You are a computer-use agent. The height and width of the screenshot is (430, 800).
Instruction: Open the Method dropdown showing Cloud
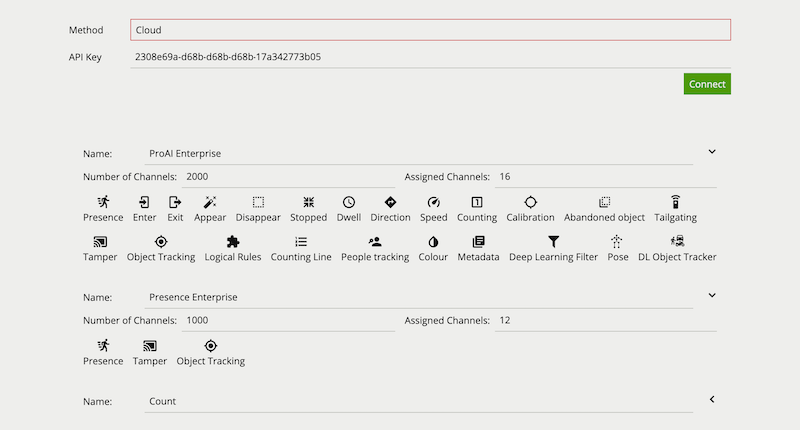click(430, 30)
